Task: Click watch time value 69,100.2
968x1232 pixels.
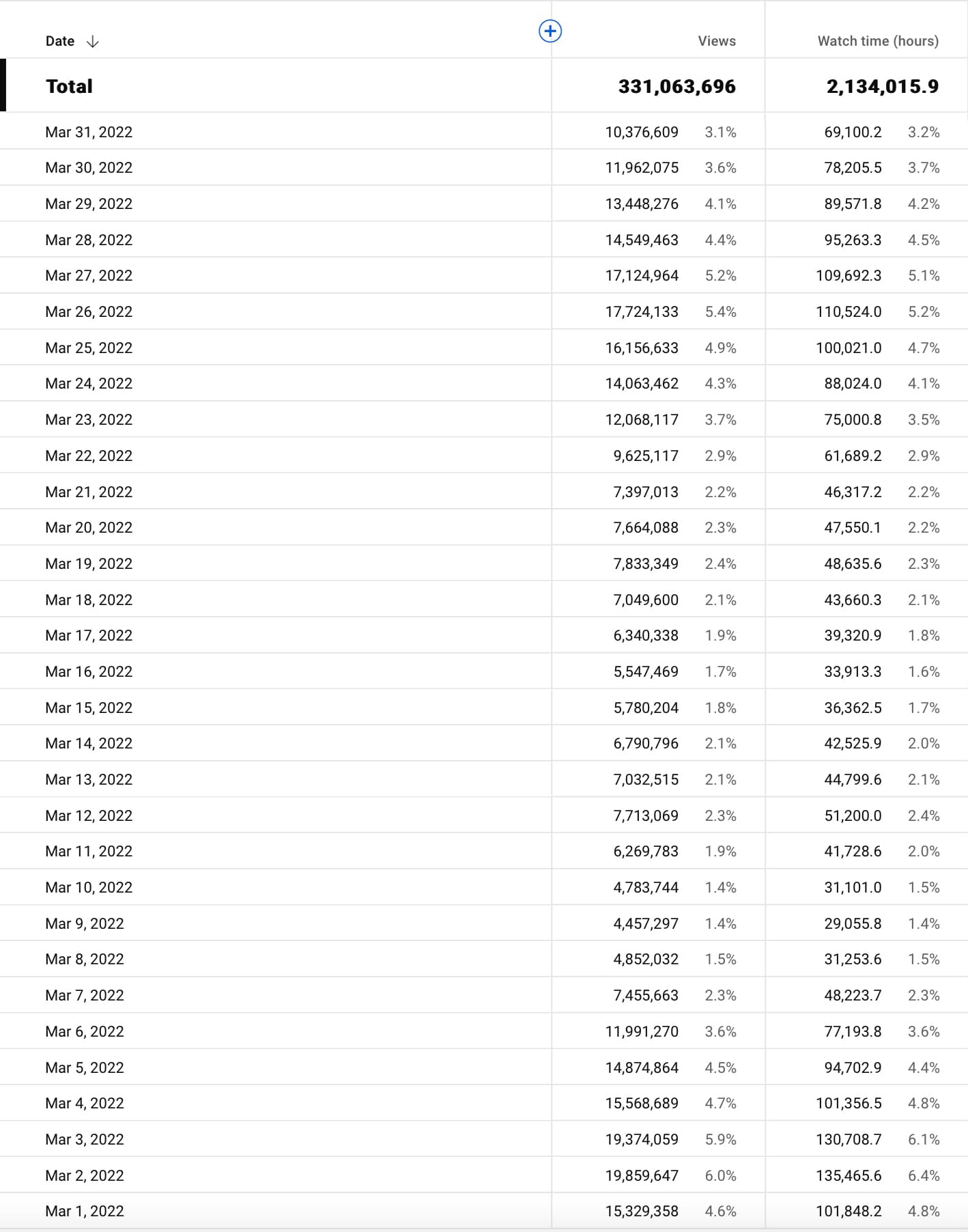Action: click(x=853, y=132)
